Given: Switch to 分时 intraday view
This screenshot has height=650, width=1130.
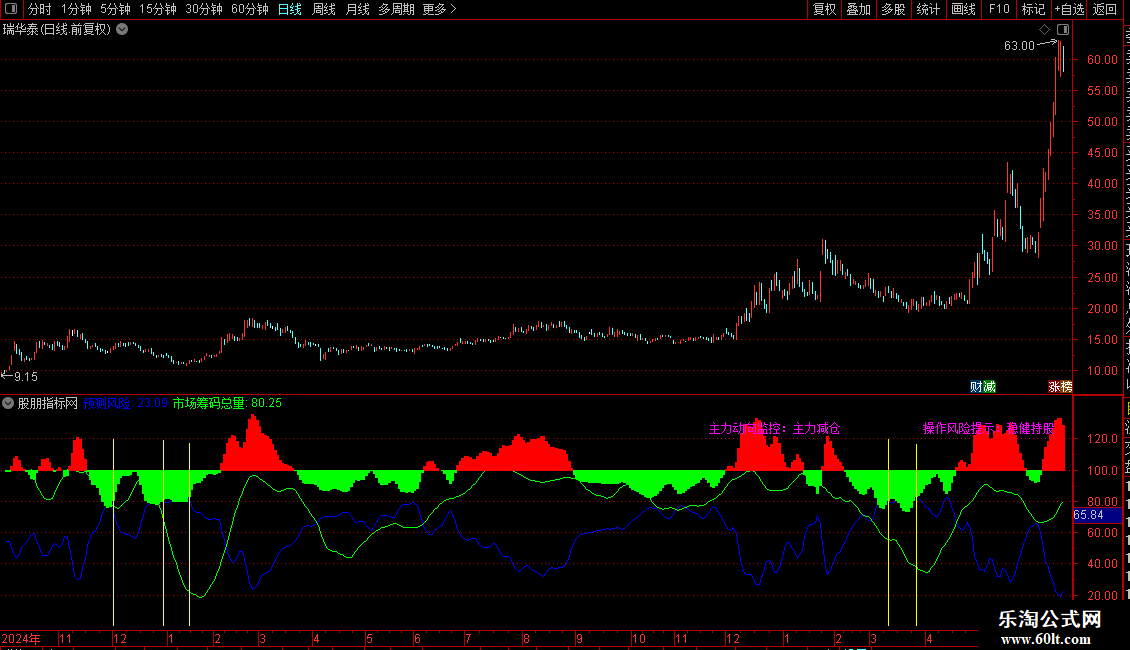Looking at the screenshot, I should [40, 9].
